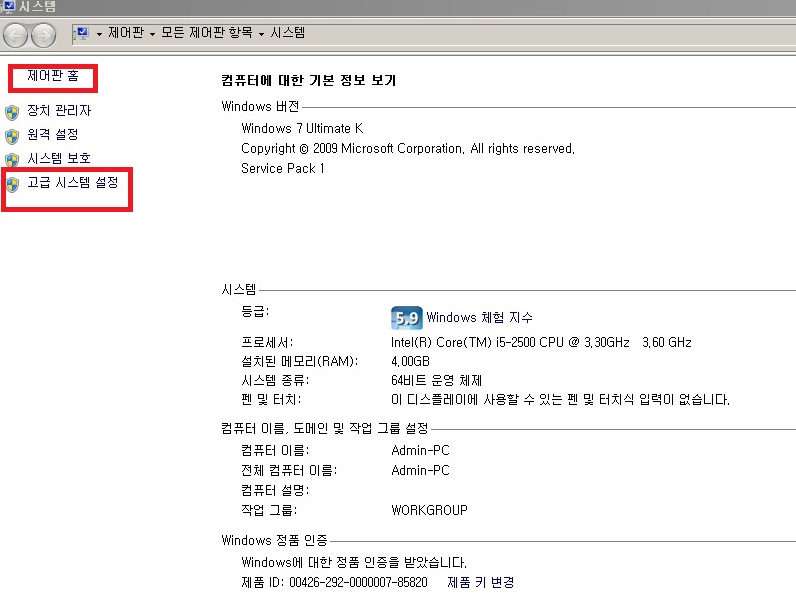Select the 제어판 breadcrumb segment

click(x=126, y=33)
